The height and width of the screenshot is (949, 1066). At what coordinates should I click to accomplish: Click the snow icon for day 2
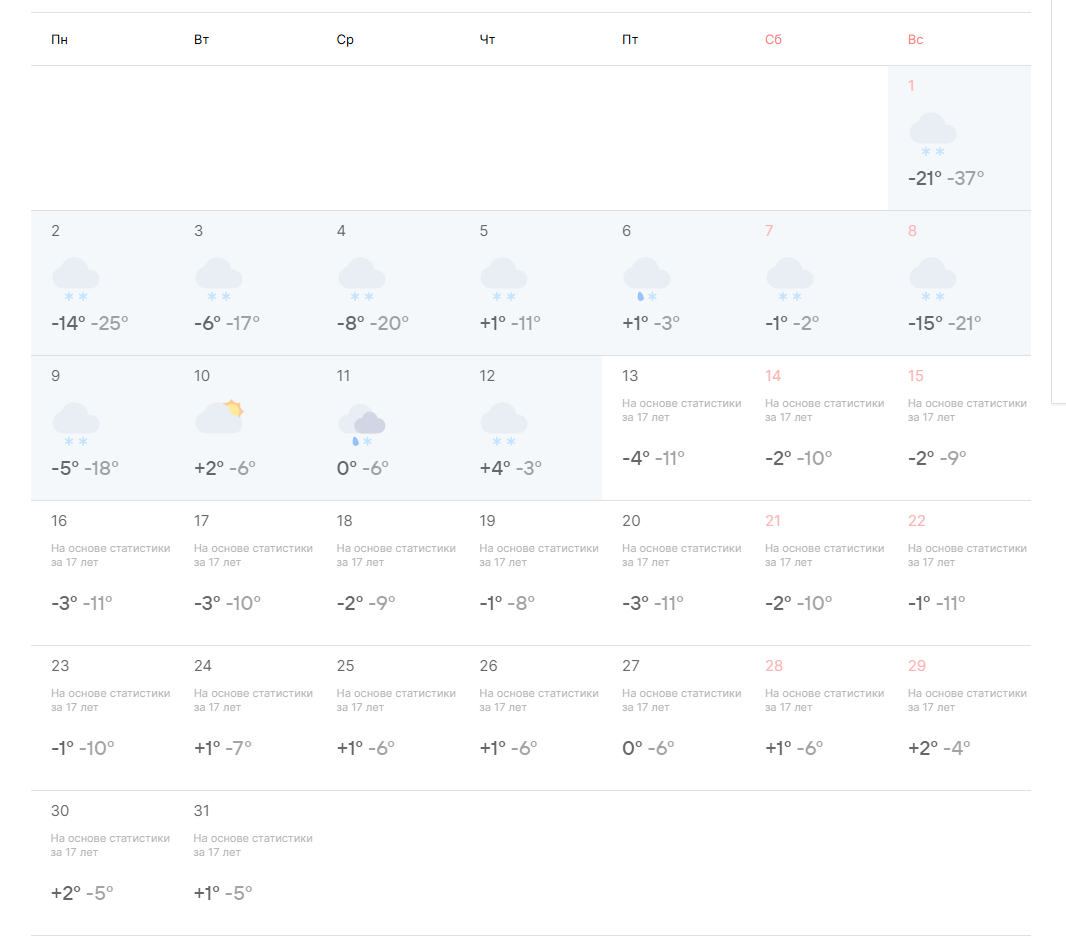[x=75, y=279]
